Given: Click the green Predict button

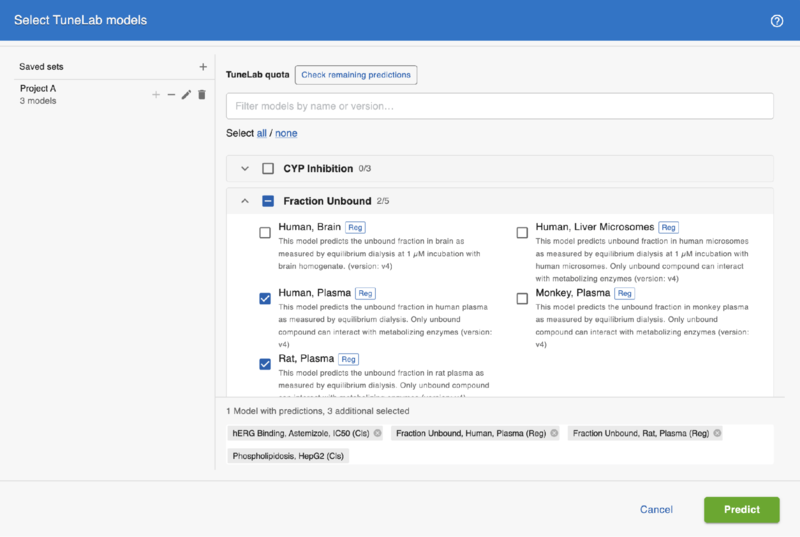Looking at the screenshot, I should pyautogui.click(x=742, y=509).
